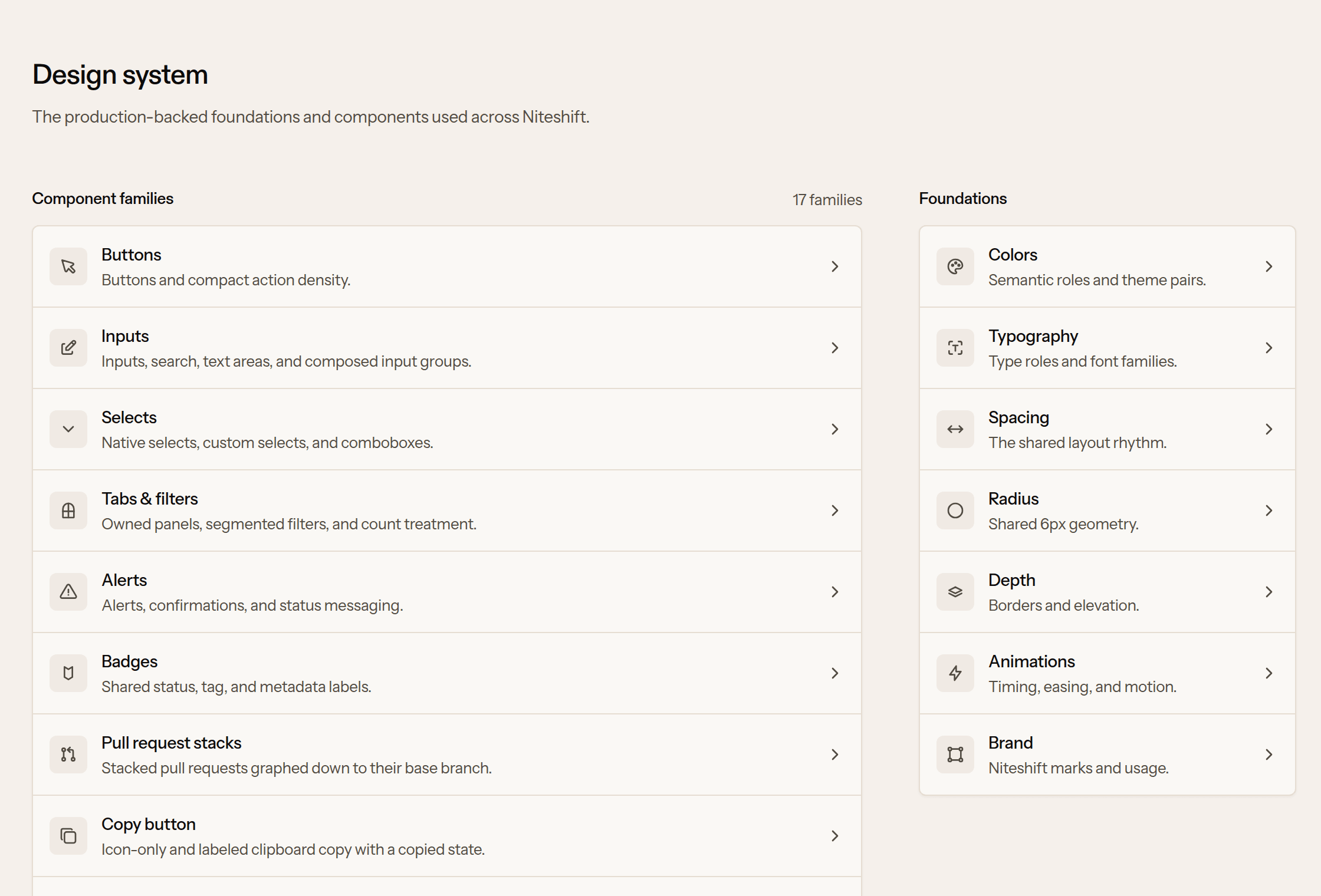Click the 'Design system' page title
The height and width of the screenshot is (896, 1321).
pyautogui.click(x=120, y=75)
